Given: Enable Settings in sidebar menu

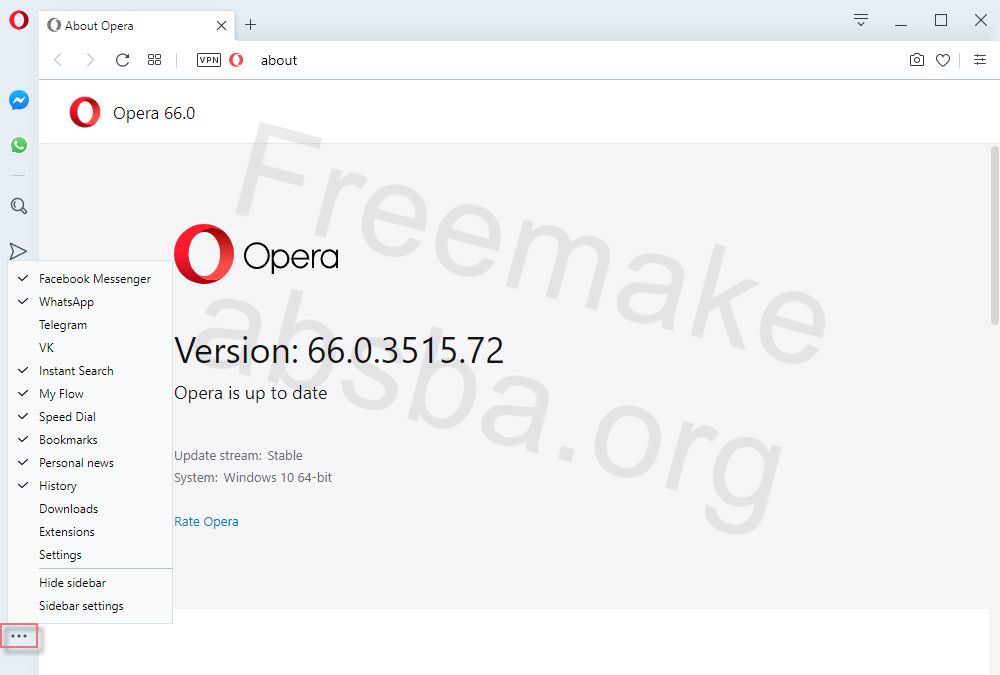Looking at the screenshot, I should click(x=90, y=554).
